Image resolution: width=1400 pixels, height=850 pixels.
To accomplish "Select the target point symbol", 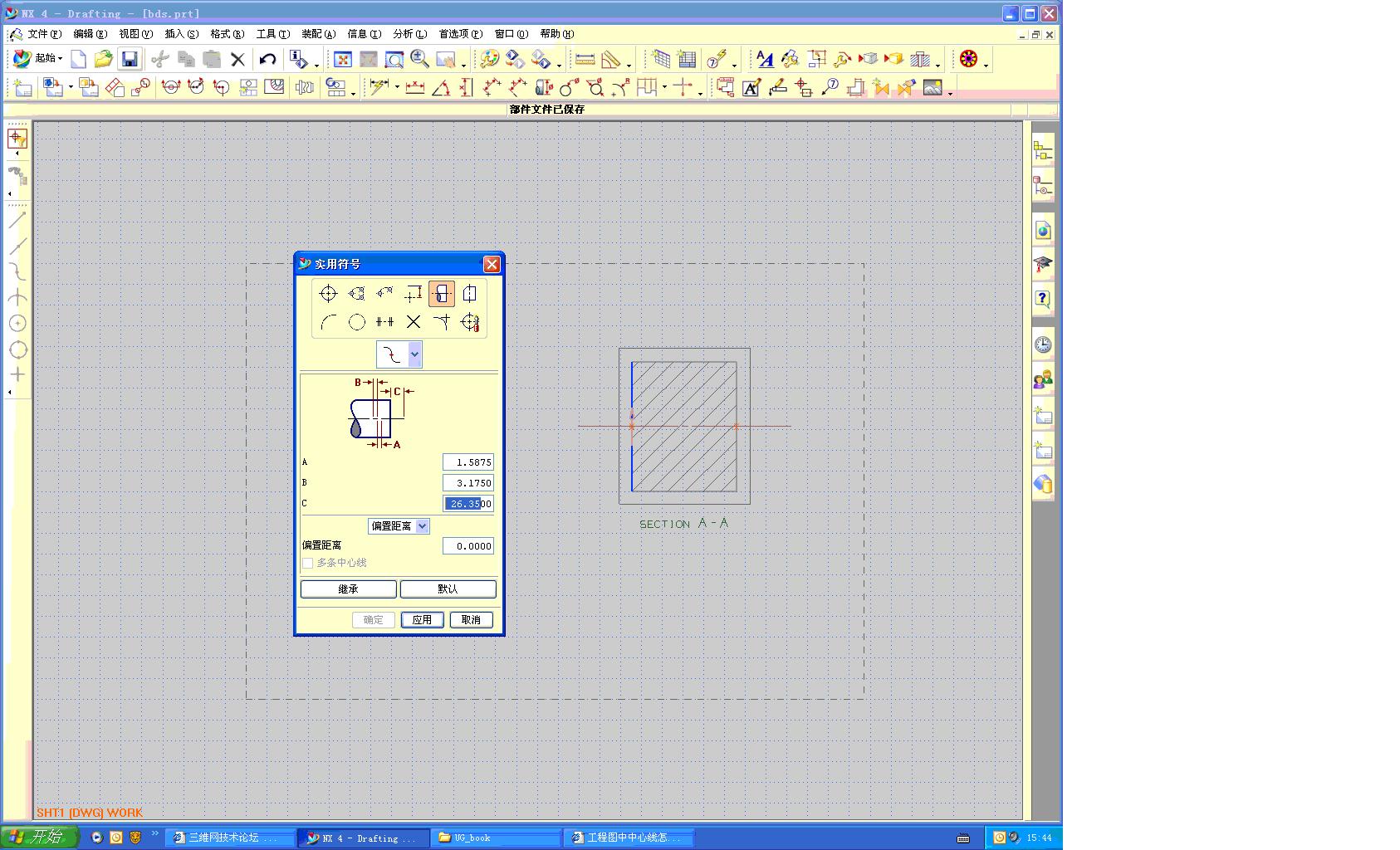I will coord(441,322).
